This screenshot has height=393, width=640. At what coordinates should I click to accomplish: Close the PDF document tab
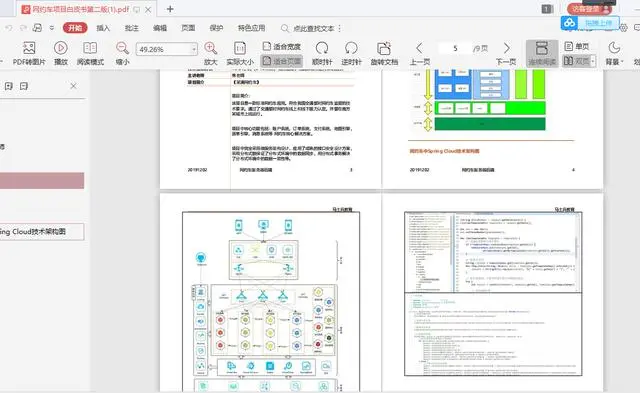(x=148, y=9)
